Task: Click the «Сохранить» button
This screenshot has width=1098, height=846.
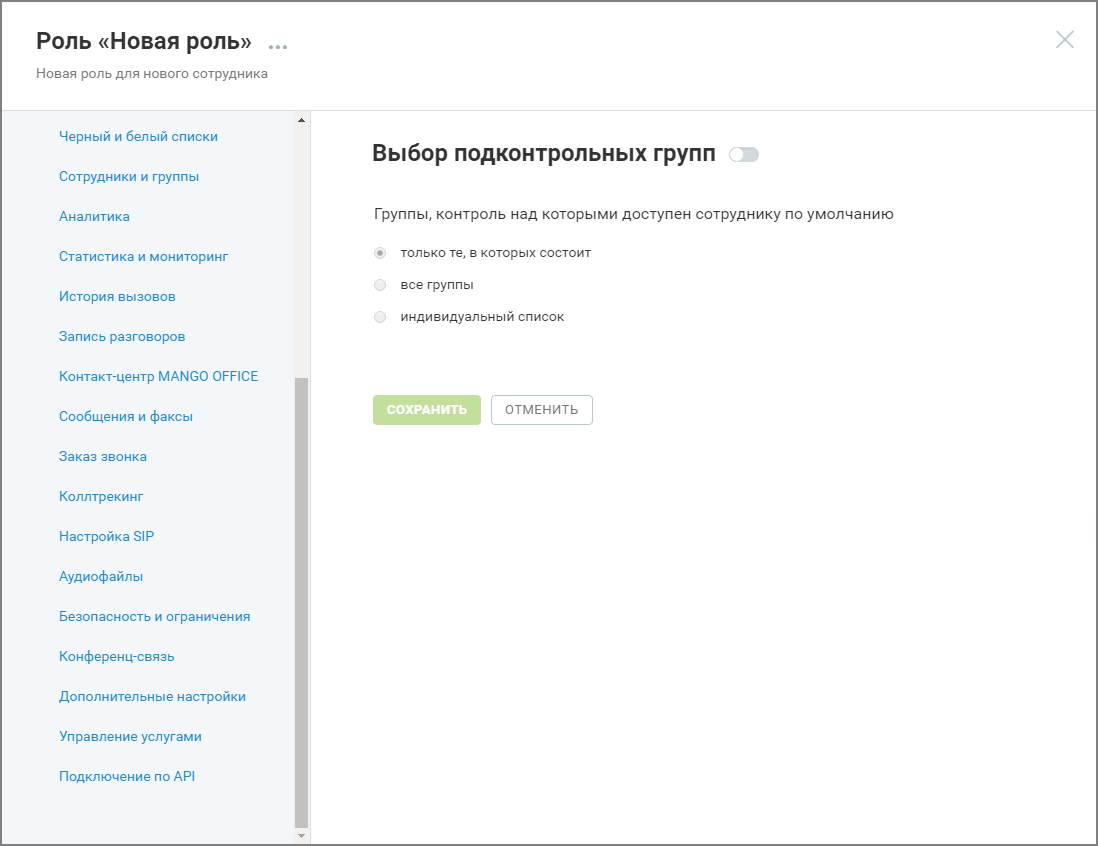Action: (426, 410)
